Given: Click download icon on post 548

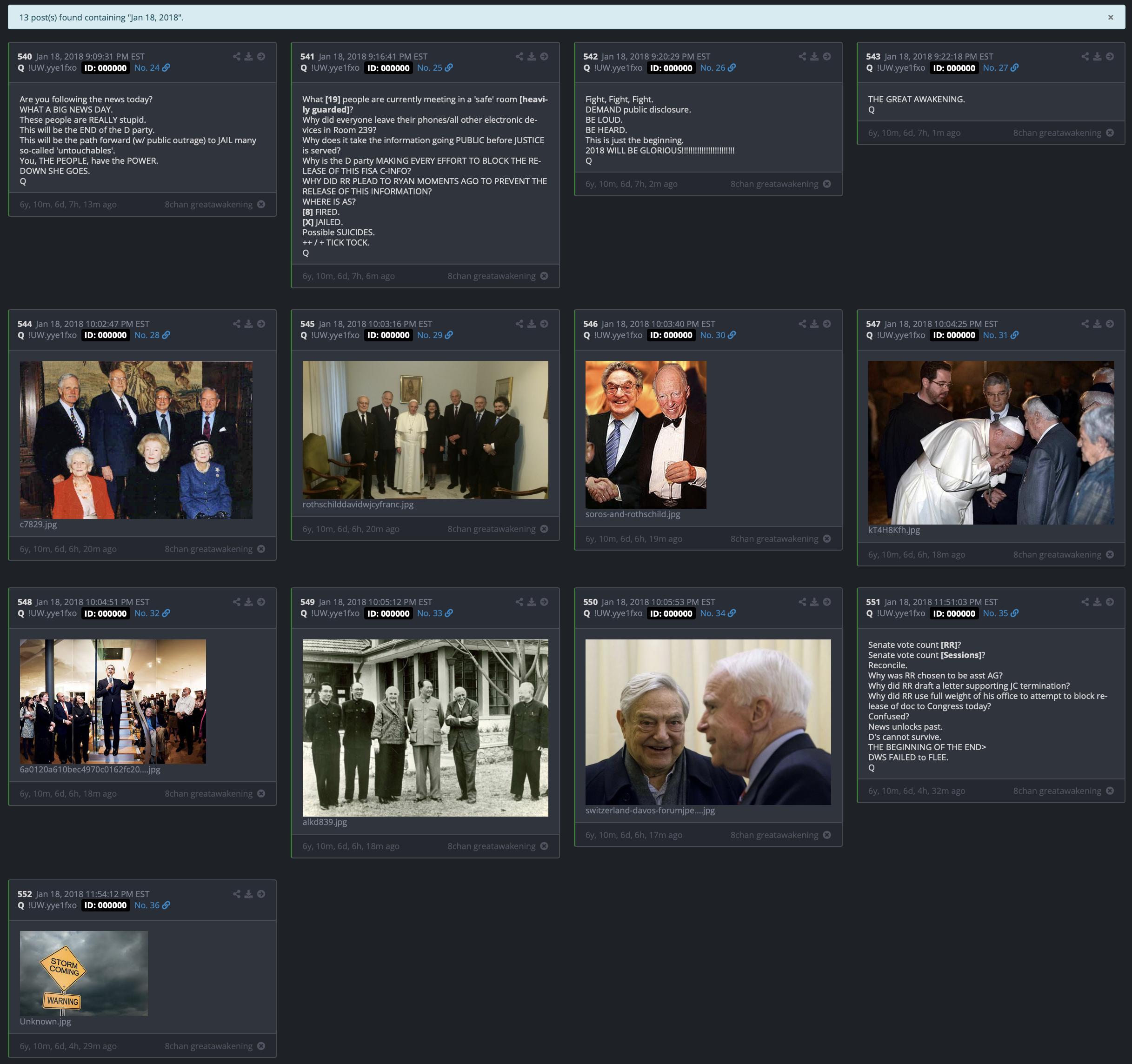Looking at the screenshot, I should [248, 602].
